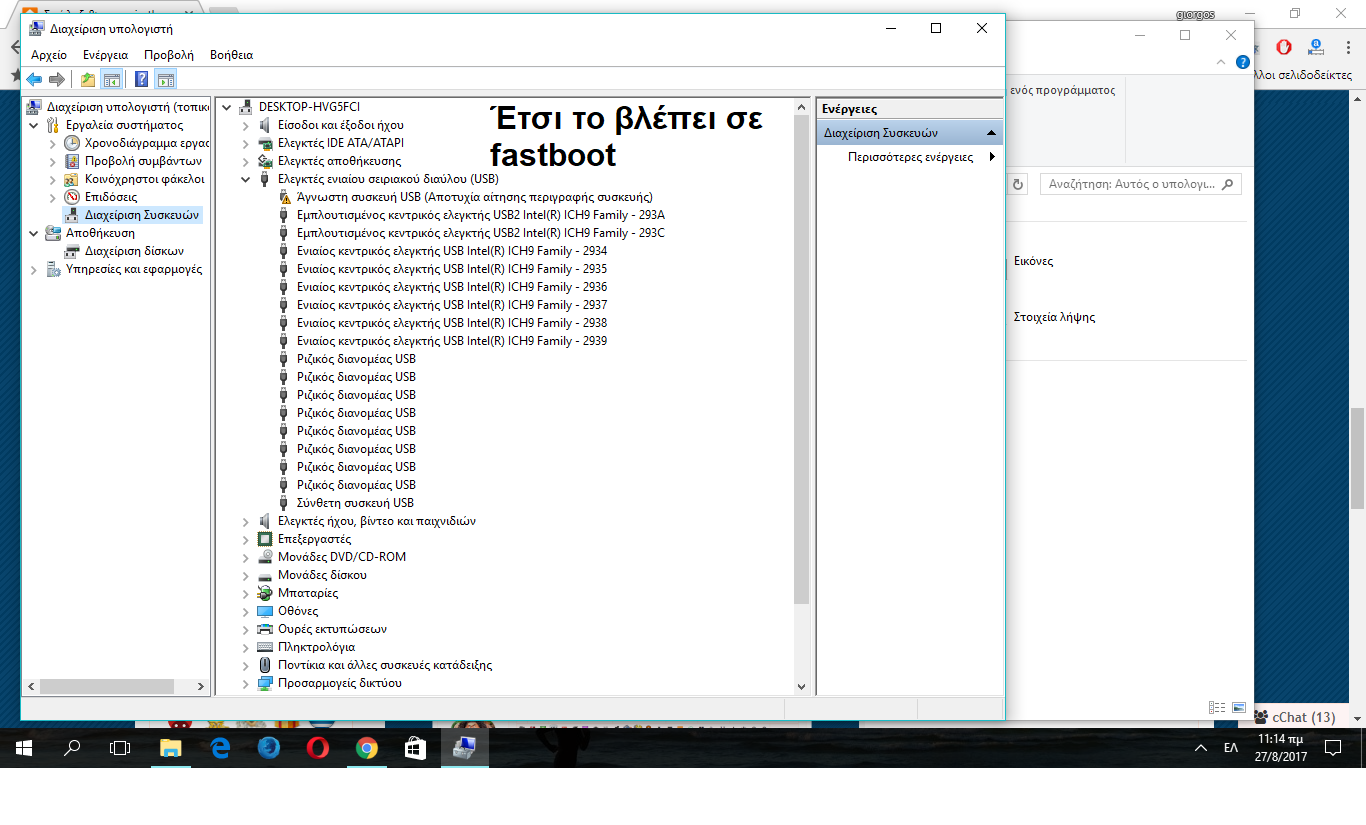This screenshot has height=825, width=1366.
Task: Expand the Οθόνες device category
Action: tap(246, 611)
